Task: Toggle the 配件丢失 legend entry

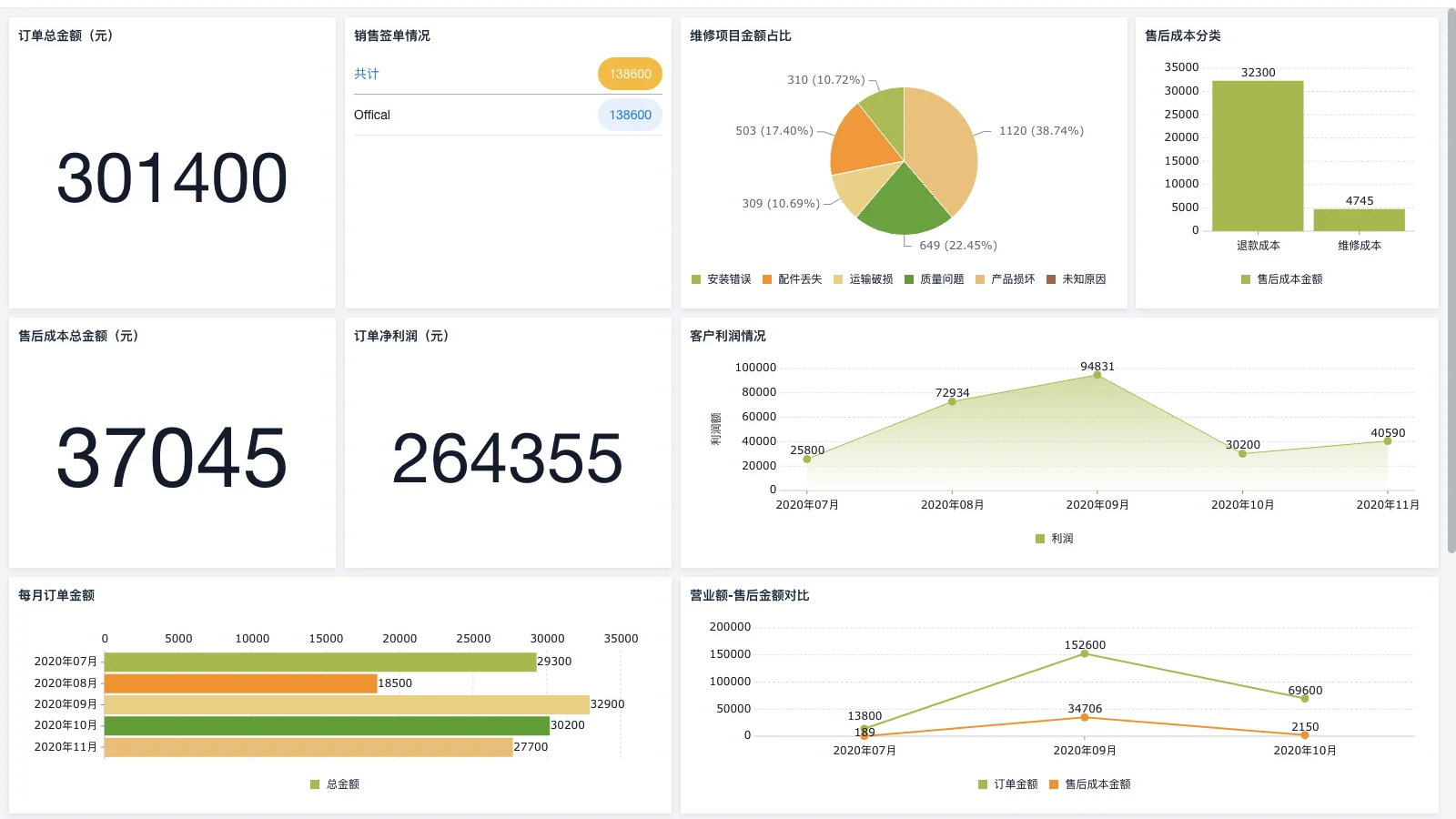Action: pos(792,279)
